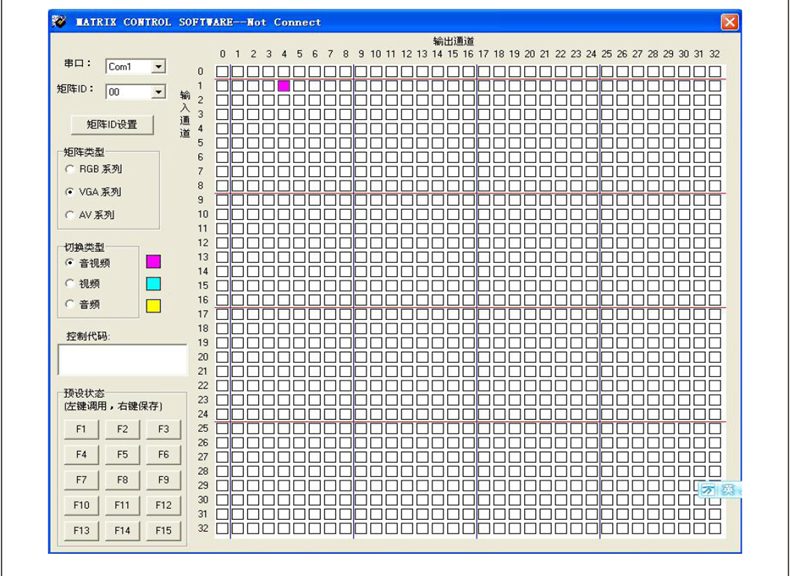Toggle matrix cell input 24, output 24
This screenshot has width=790, height=576.
[x=591, y=414]
